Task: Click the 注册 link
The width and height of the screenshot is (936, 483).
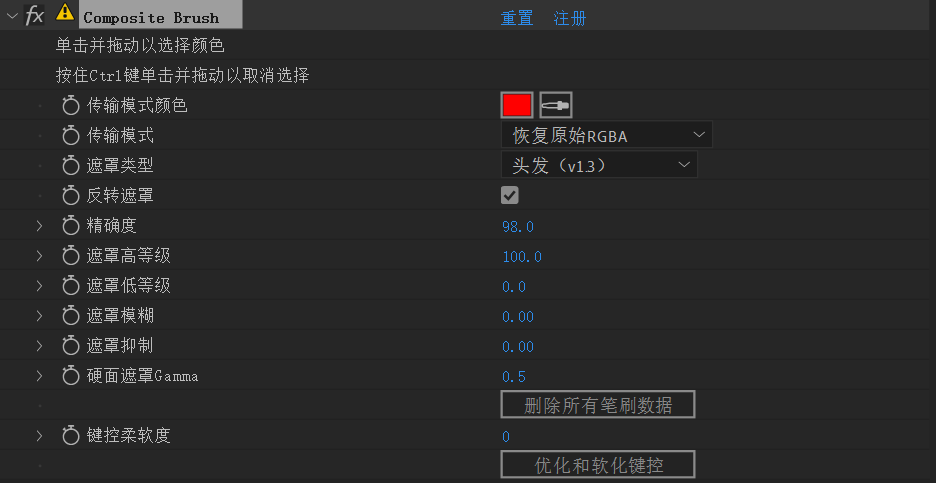Action: point(570,19)
